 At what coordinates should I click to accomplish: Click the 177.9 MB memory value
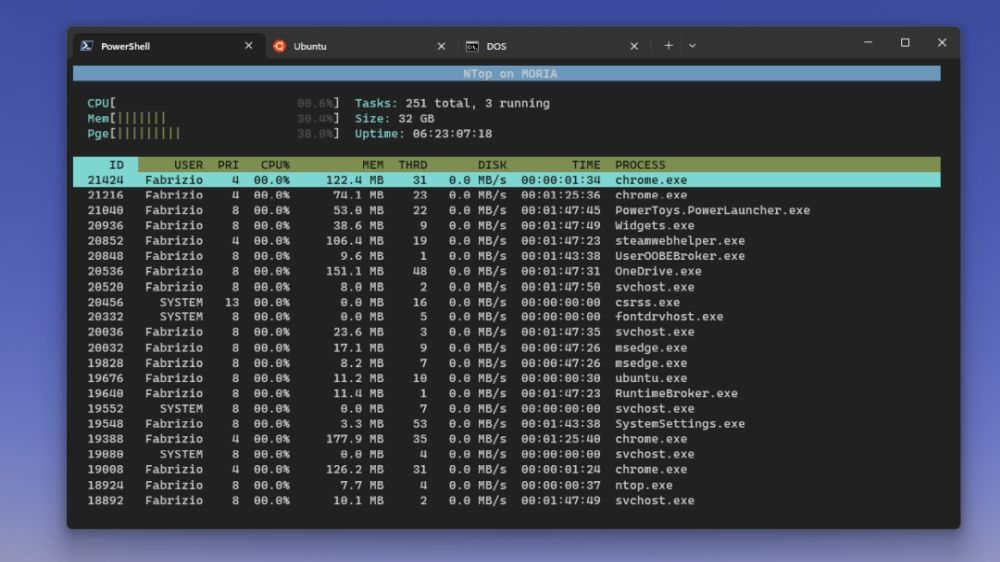coord(355,440)
